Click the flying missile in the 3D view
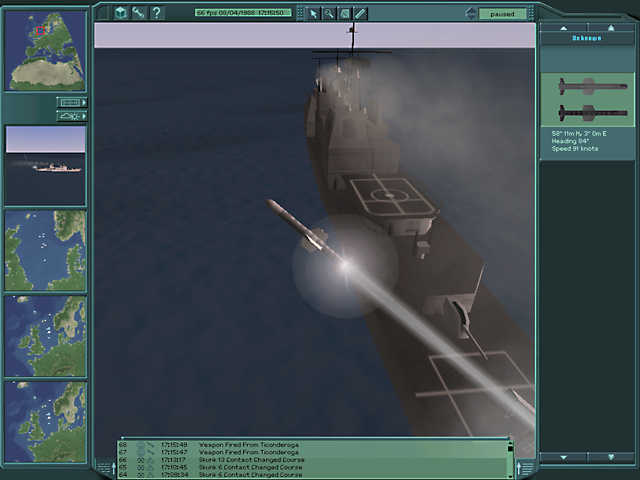The width and height of the screenshot is (640, 480). [307, 234]
